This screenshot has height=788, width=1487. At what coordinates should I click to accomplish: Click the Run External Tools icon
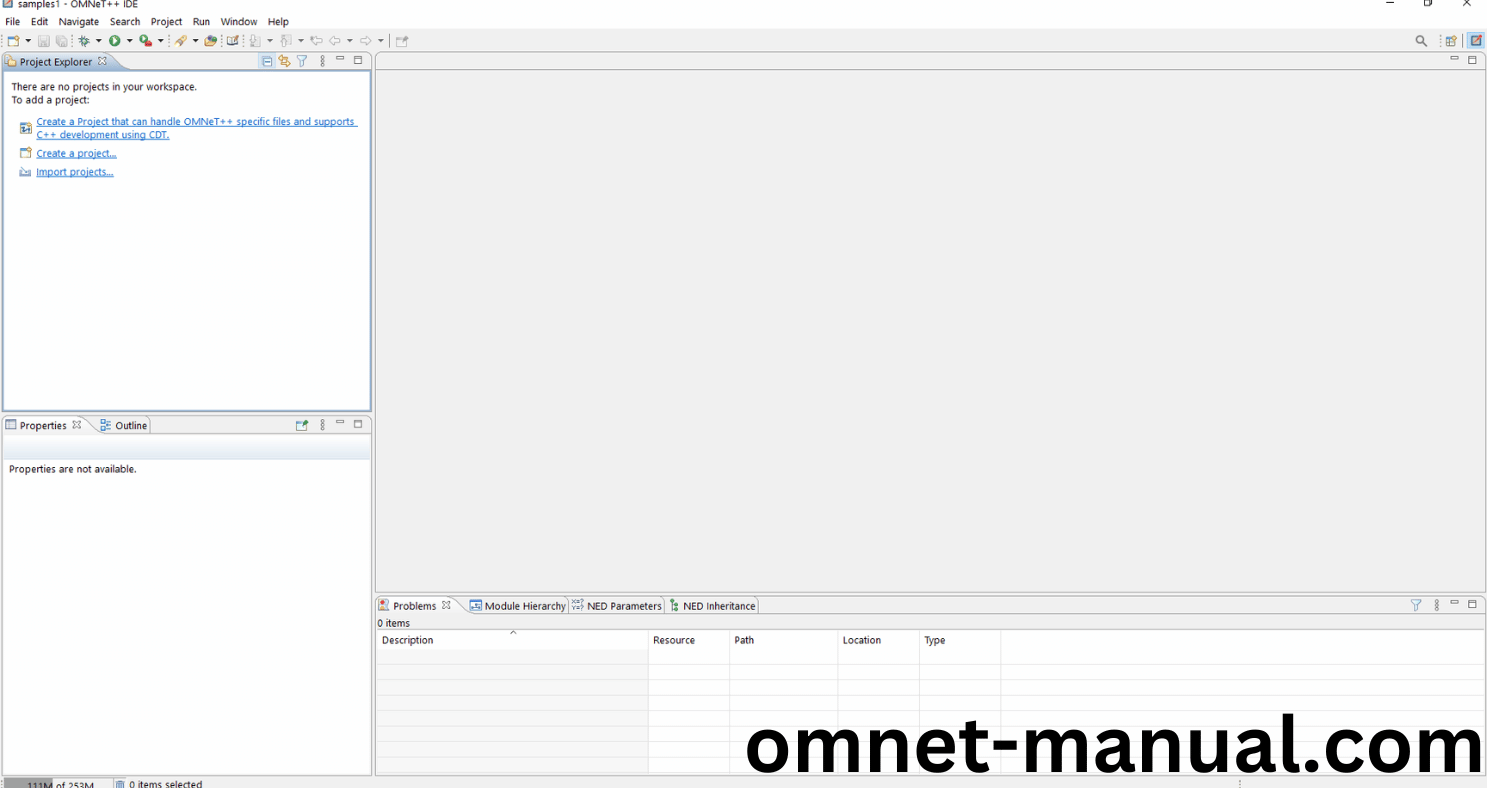(146, 41)
